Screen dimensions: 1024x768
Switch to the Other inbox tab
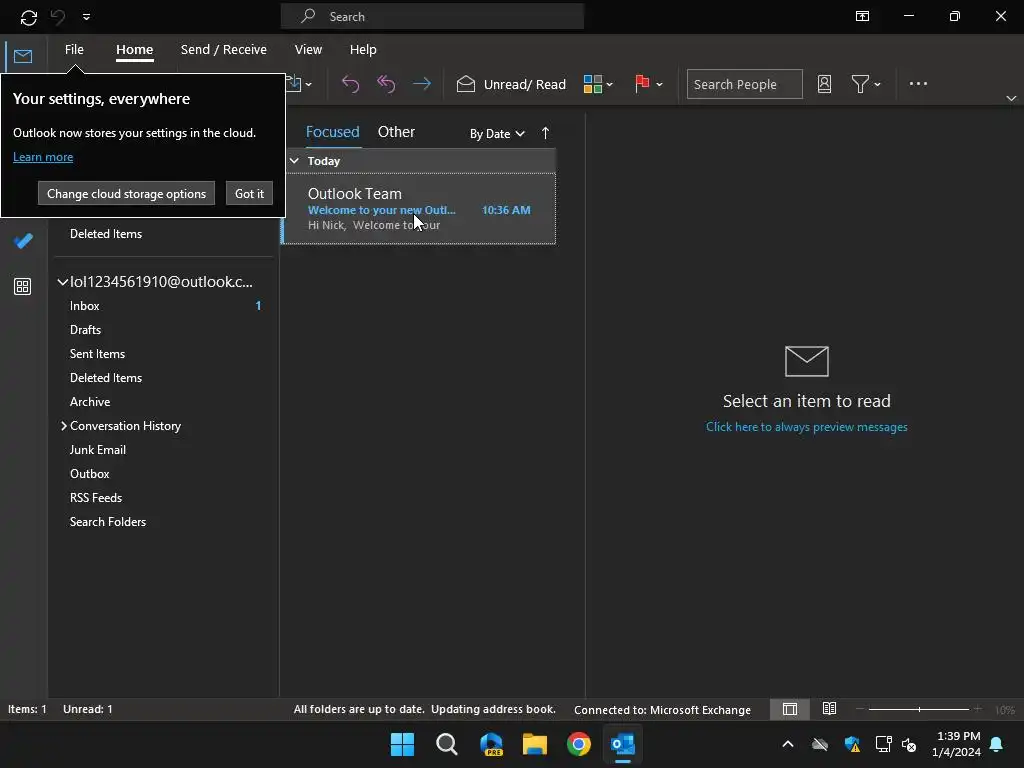point(396,132)
